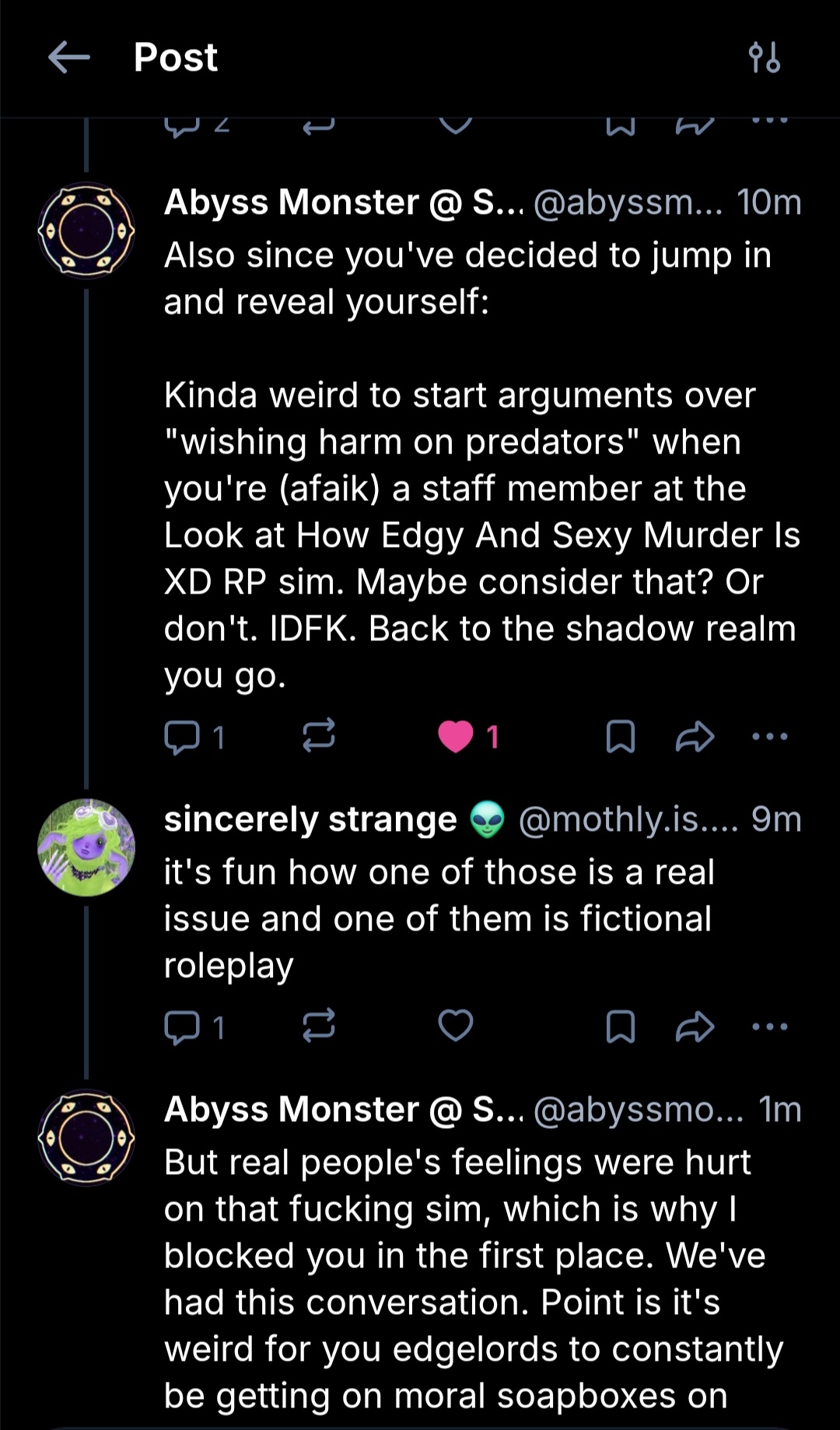Open sincerely strange's alien avatar
Image resolution: width=840 pixels, height=1430 pixels.
[x=86, y=847]
